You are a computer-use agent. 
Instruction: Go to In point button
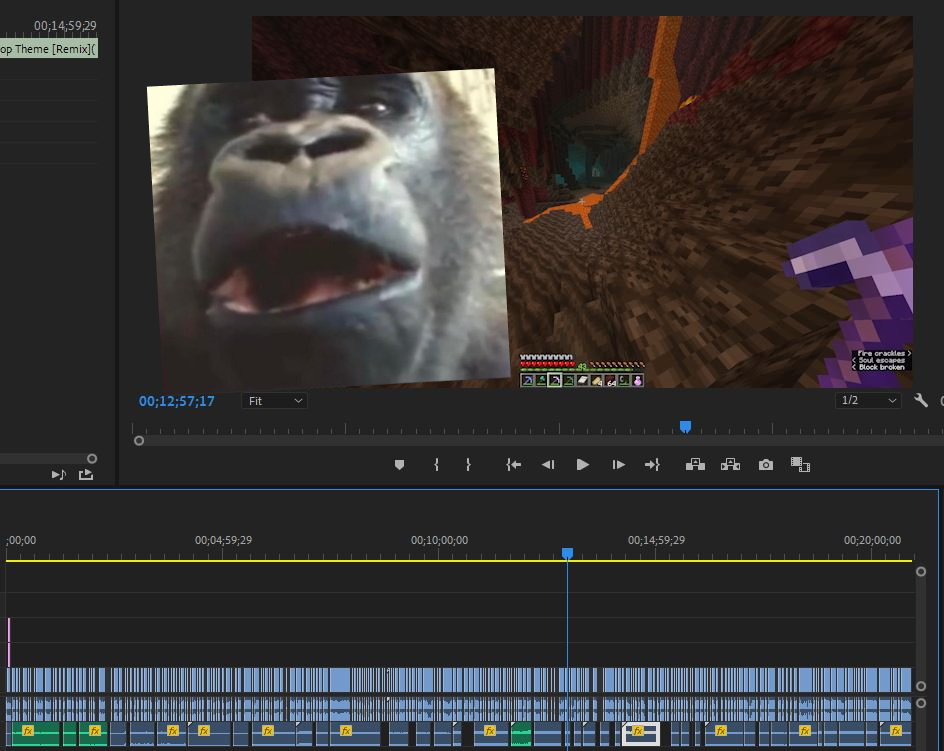[x=513, y=464]
